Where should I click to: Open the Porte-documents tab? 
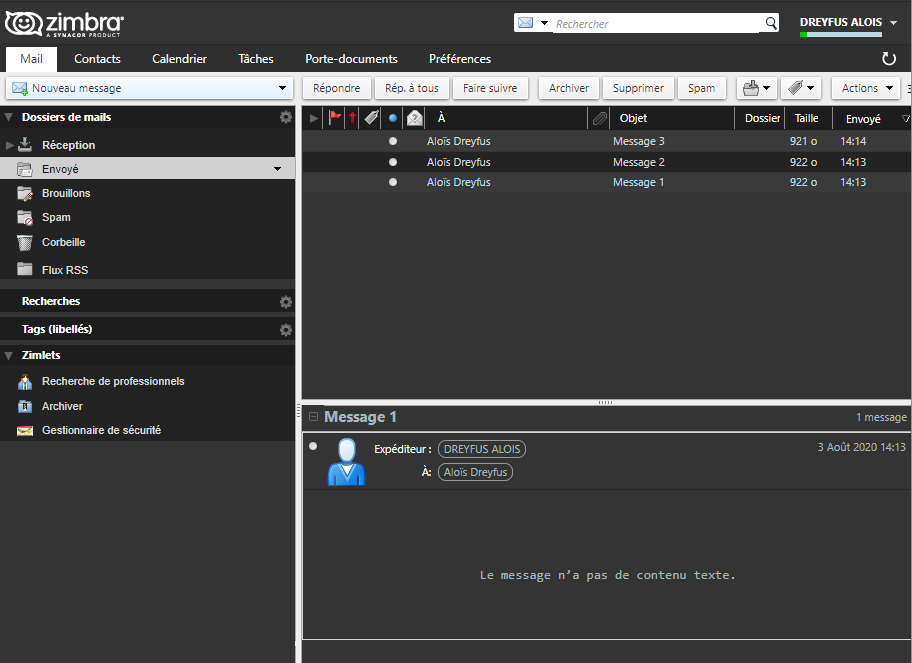351,59
